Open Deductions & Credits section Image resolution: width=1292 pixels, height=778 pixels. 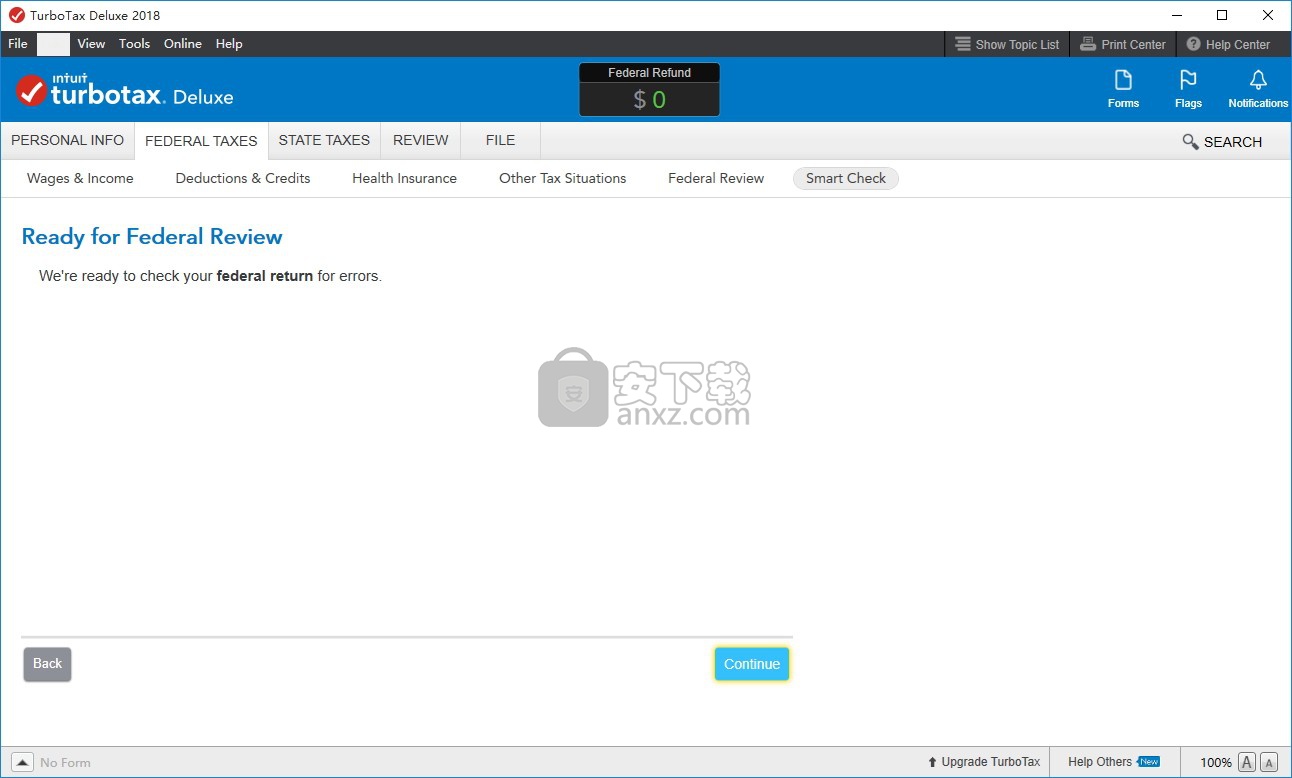(x=243, y=178)
